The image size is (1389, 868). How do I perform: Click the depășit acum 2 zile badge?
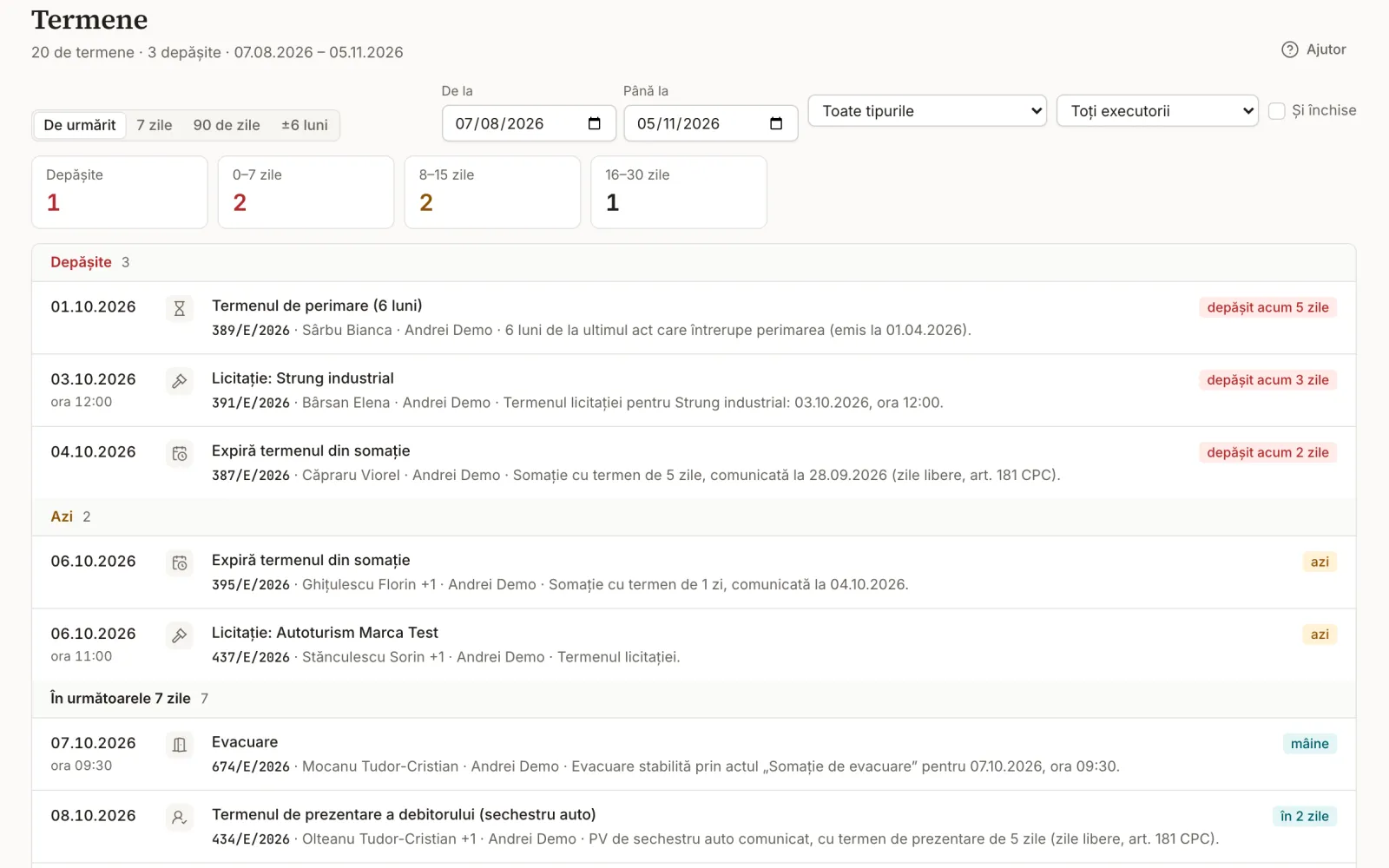(x=1267, y=452)
